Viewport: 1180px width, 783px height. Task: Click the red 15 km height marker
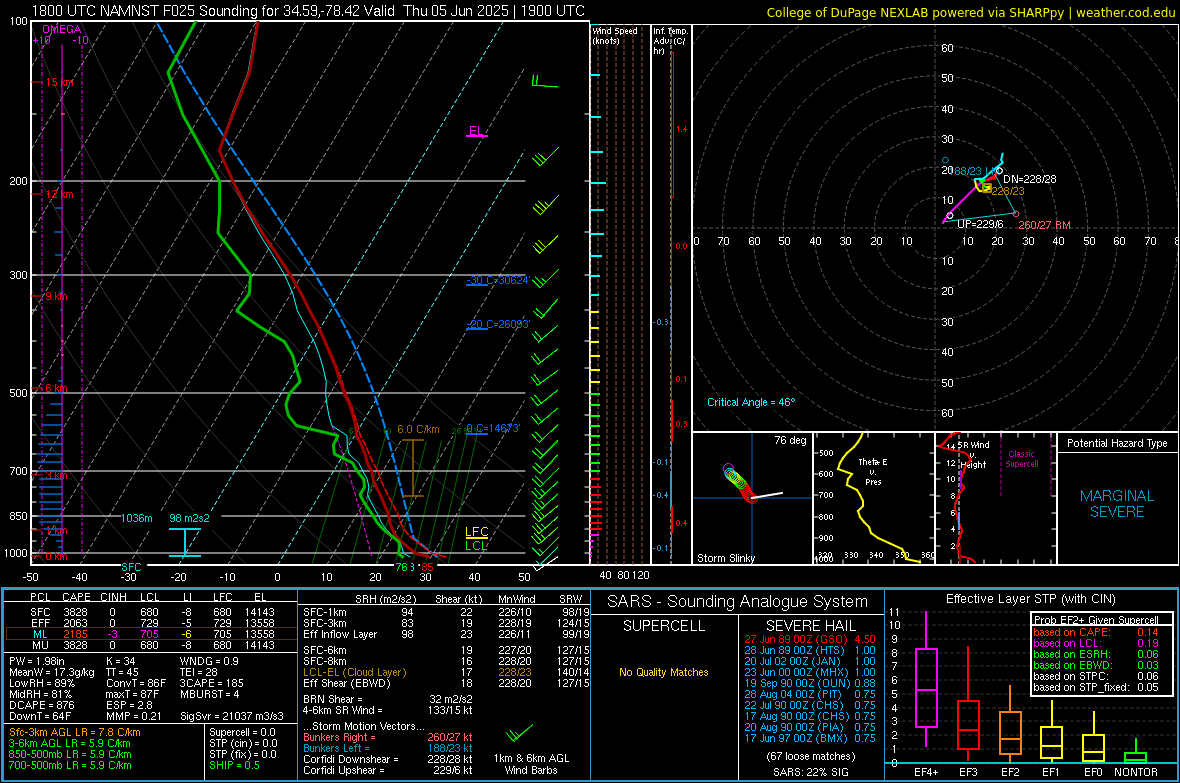(58, 82)
